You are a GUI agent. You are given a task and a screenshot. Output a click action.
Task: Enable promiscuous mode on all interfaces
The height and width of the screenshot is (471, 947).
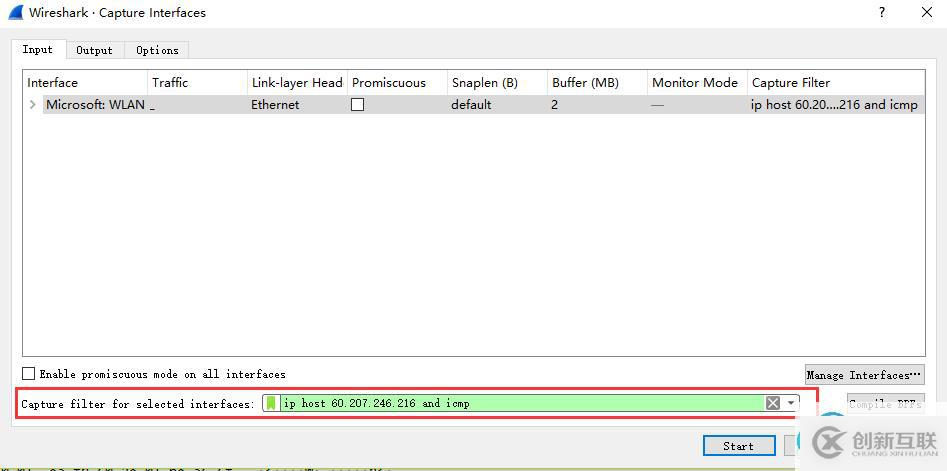click(x=28, y=374)
